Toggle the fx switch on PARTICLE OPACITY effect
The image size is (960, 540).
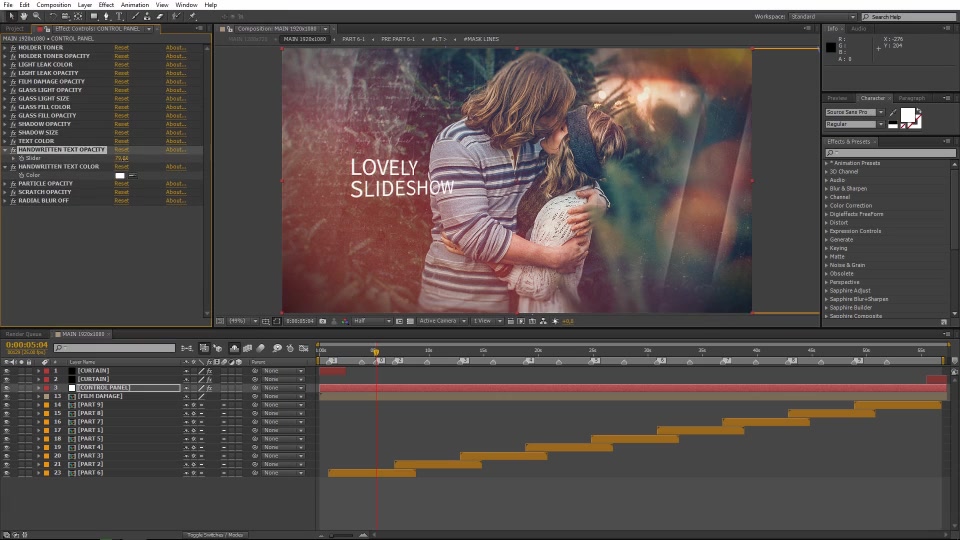(x=13, y=183)
